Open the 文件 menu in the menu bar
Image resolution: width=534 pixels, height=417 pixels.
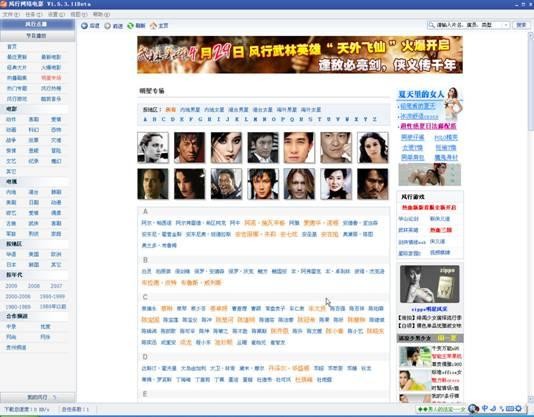[11, 14]
